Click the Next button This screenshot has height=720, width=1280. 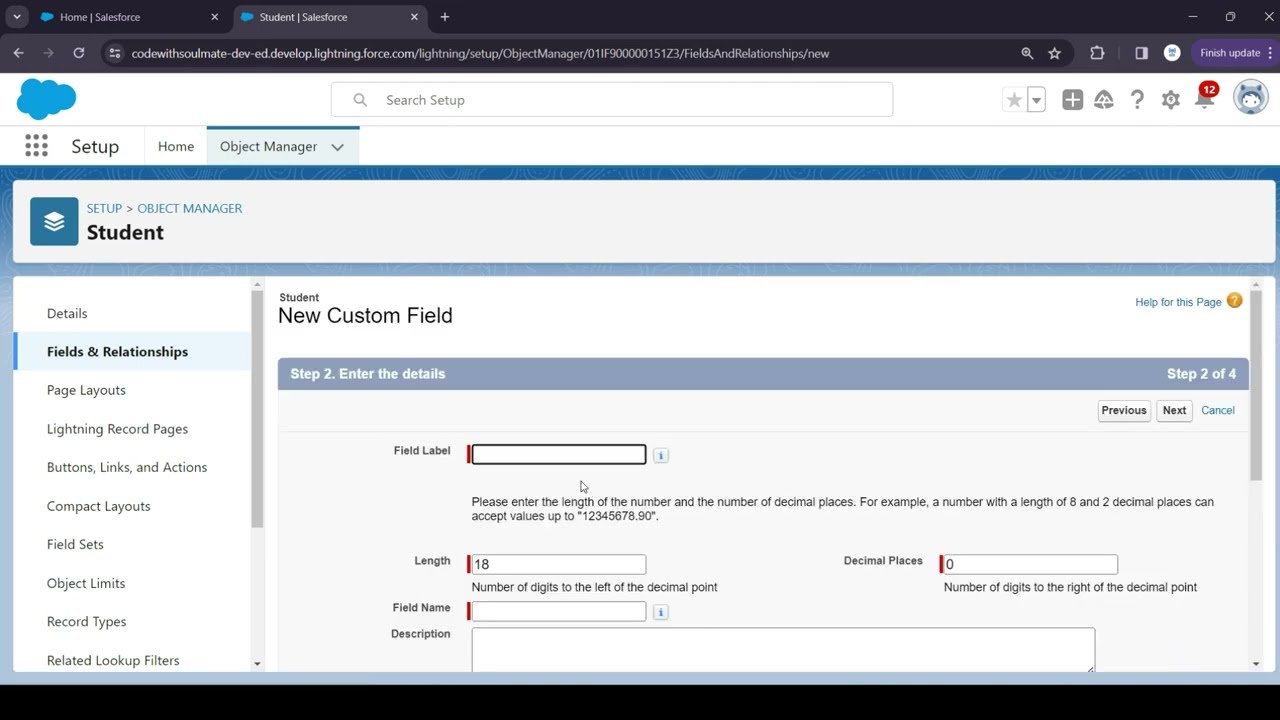1174,410
